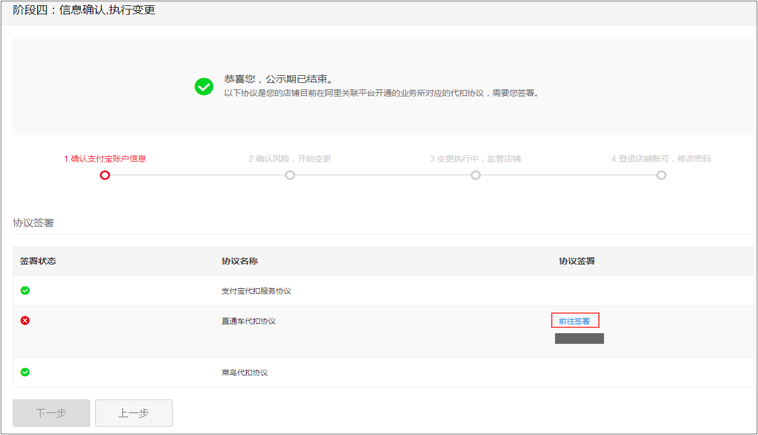Click the 协议名称 column header
Image resolution: width=758 pixels, height=435 pixels.
(240, 261)
